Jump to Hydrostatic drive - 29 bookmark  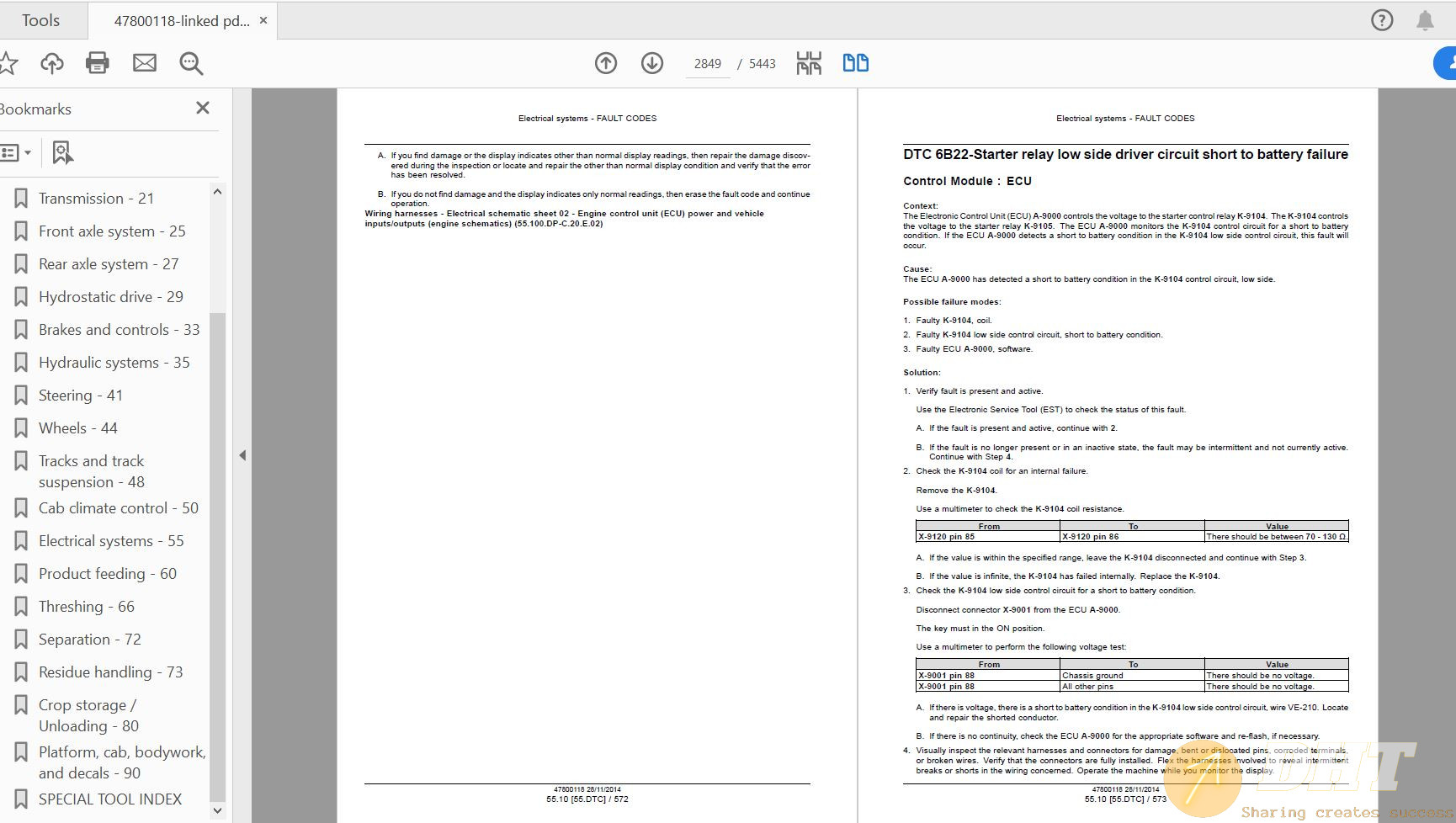click(111, 297)
